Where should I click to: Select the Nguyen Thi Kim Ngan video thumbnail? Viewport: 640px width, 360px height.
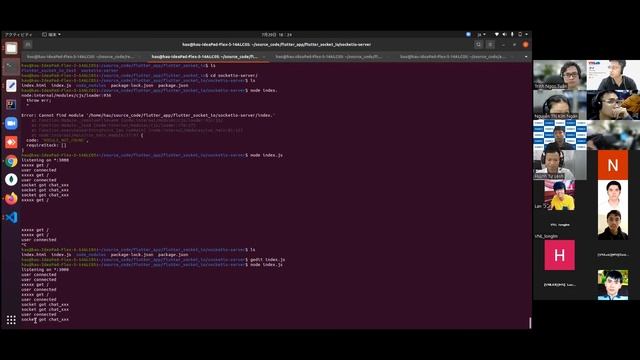[559, 105]
